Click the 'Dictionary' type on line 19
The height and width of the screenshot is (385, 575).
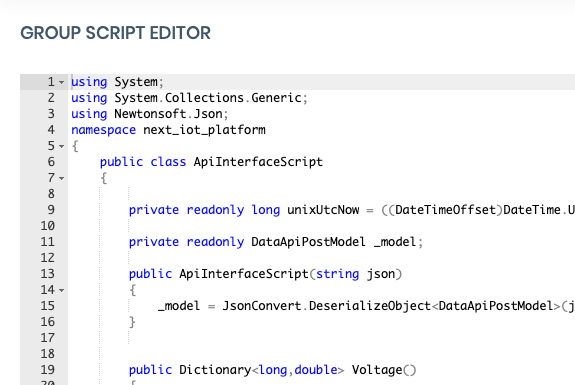point(215,370)
